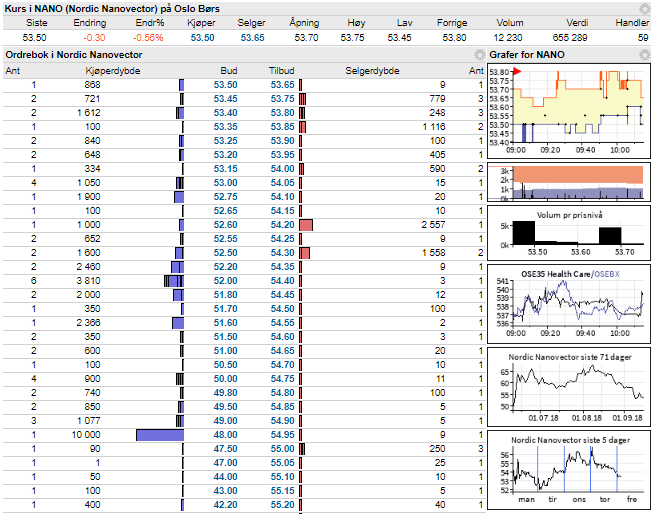Image resolution: width=654 pixels, height=514 pixels.
Task: Click the Ordrebok i Nordic Nanovector panel title
Action: (74, 55)
